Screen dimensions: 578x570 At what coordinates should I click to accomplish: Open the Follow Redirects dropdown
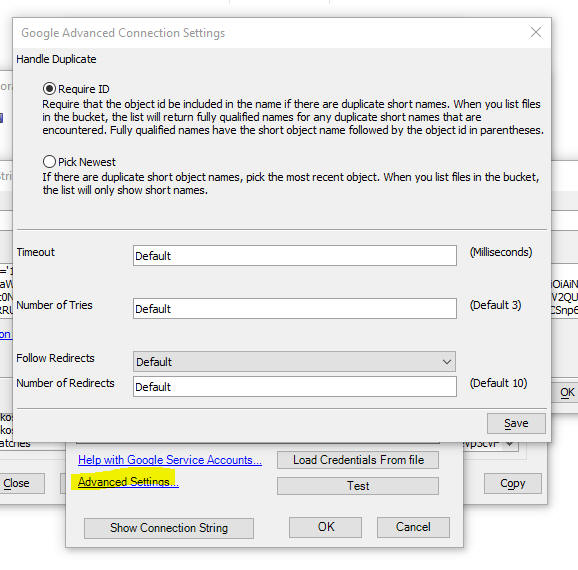[x=294, y=362]
